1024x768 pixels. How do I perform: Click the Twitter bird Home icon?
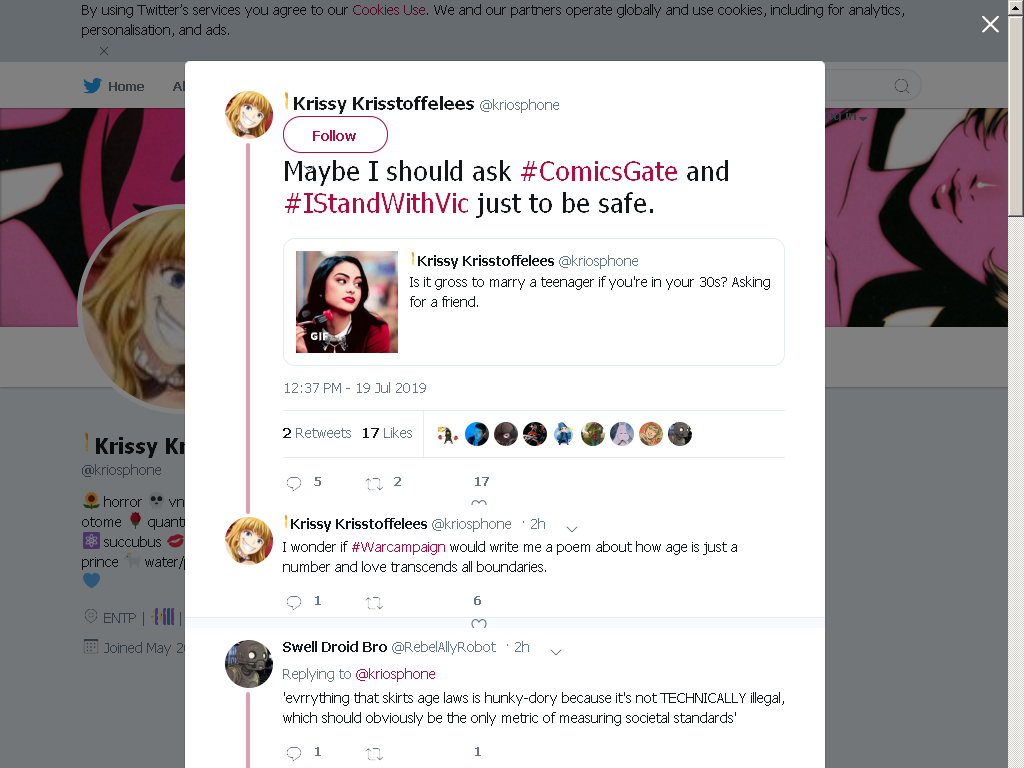(92, 86)
